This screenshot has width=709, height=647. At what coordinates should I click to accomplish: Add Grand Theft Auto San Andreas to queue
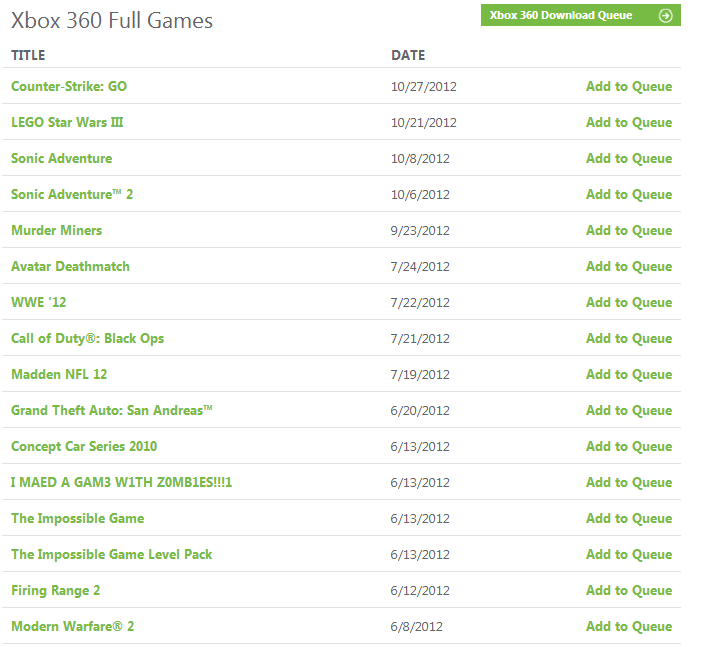[x=629, y=411]
